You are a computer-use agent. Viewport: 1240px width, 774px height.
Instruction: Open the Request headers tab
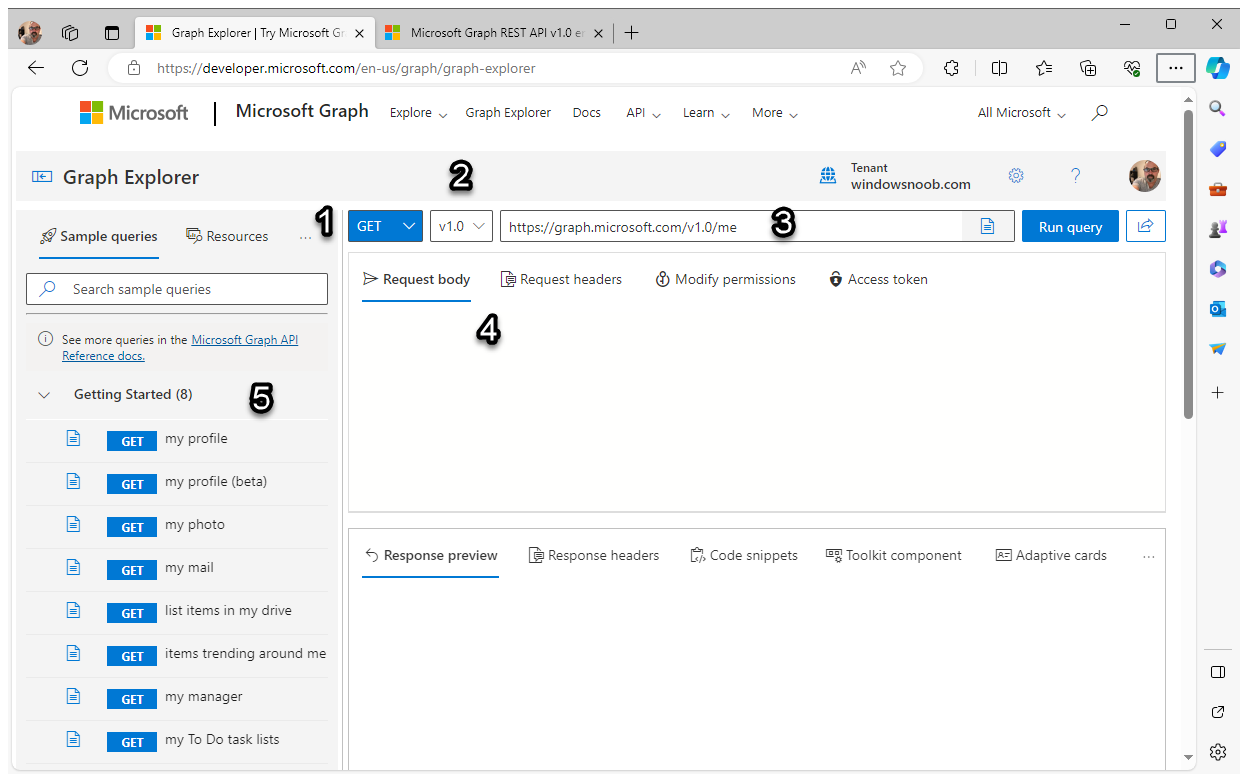coord(561,280)
